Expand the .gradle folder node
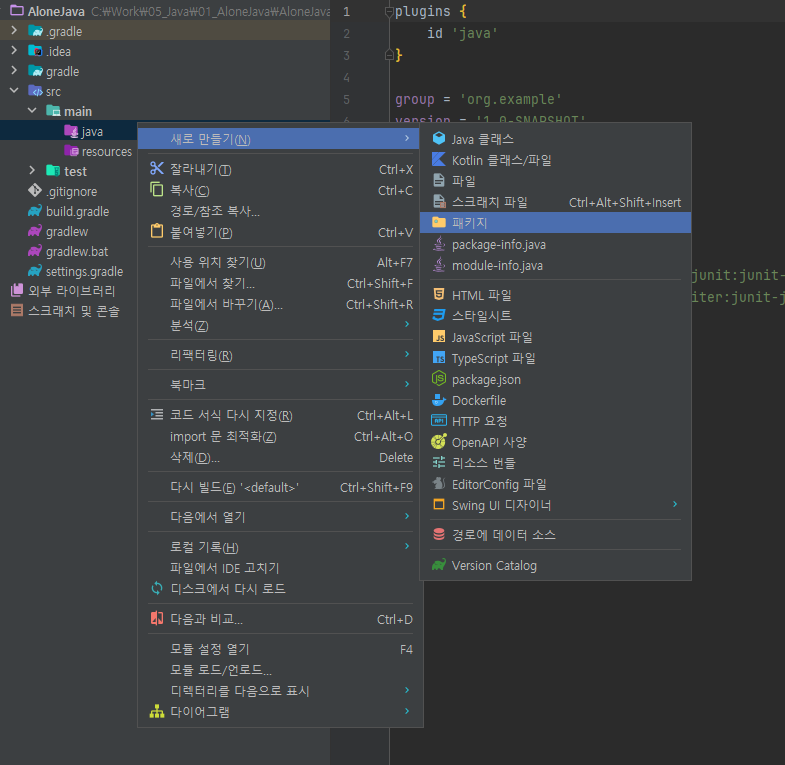 [14, 31]
